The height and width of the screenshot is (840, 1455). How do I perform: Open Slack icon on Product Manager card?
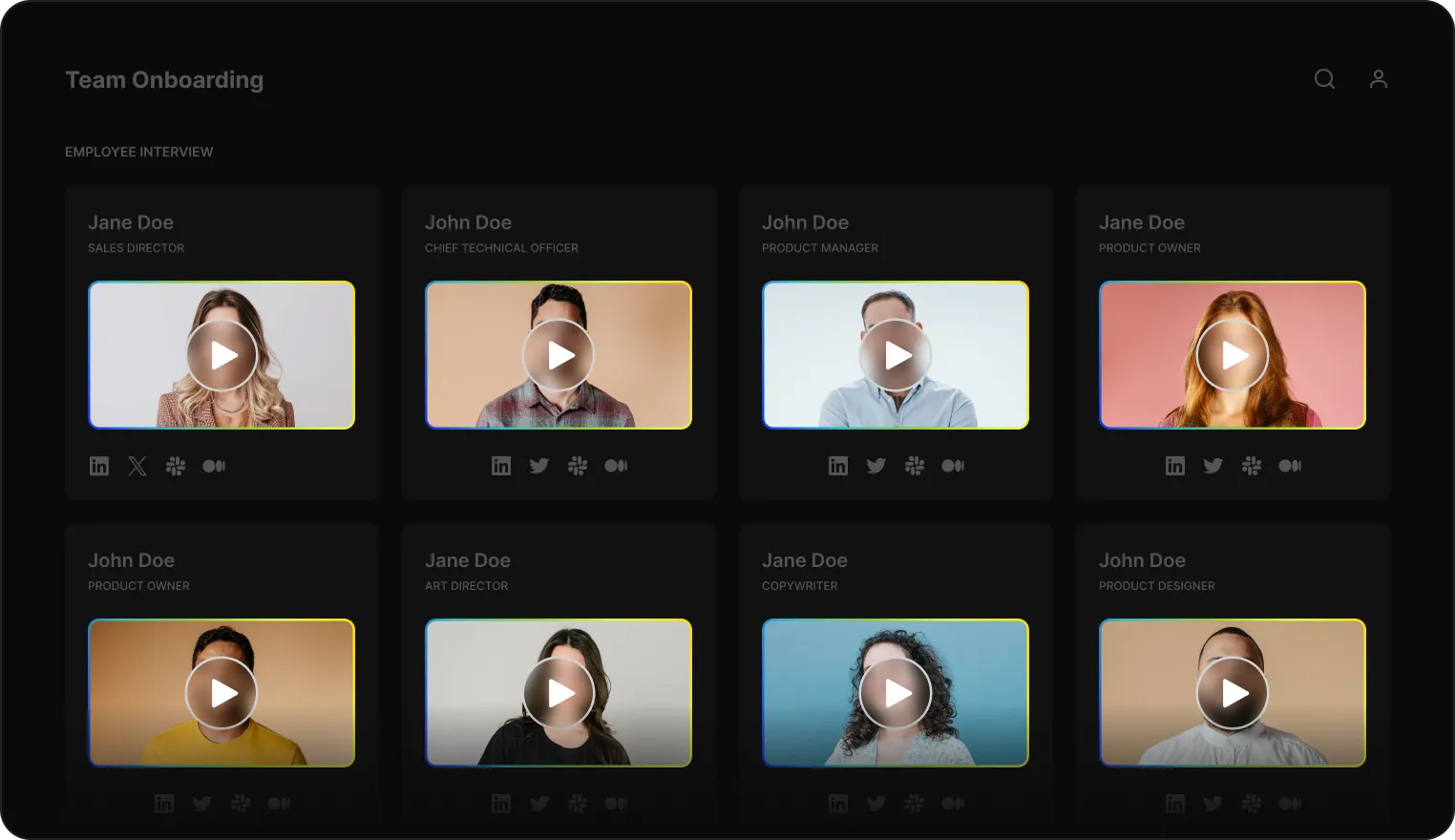[915, 466]
